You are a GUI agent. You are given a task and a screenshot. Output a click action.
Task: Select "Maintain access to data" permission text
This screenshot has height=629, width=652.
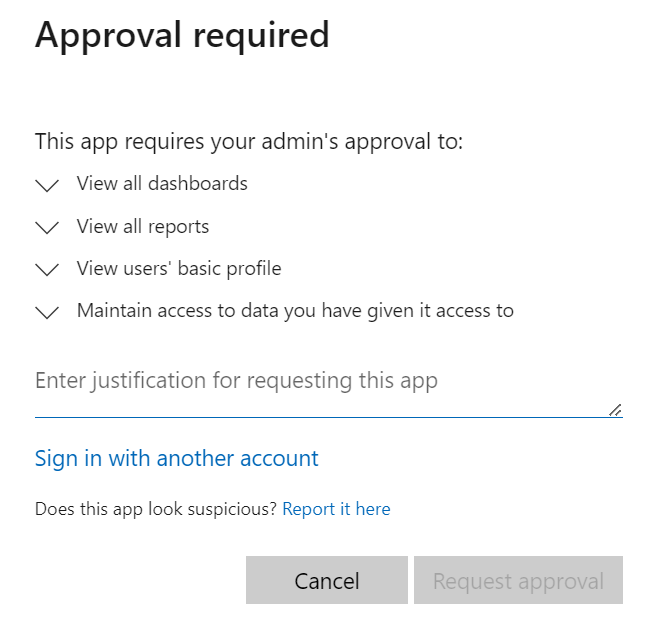[x=295, y=310]
